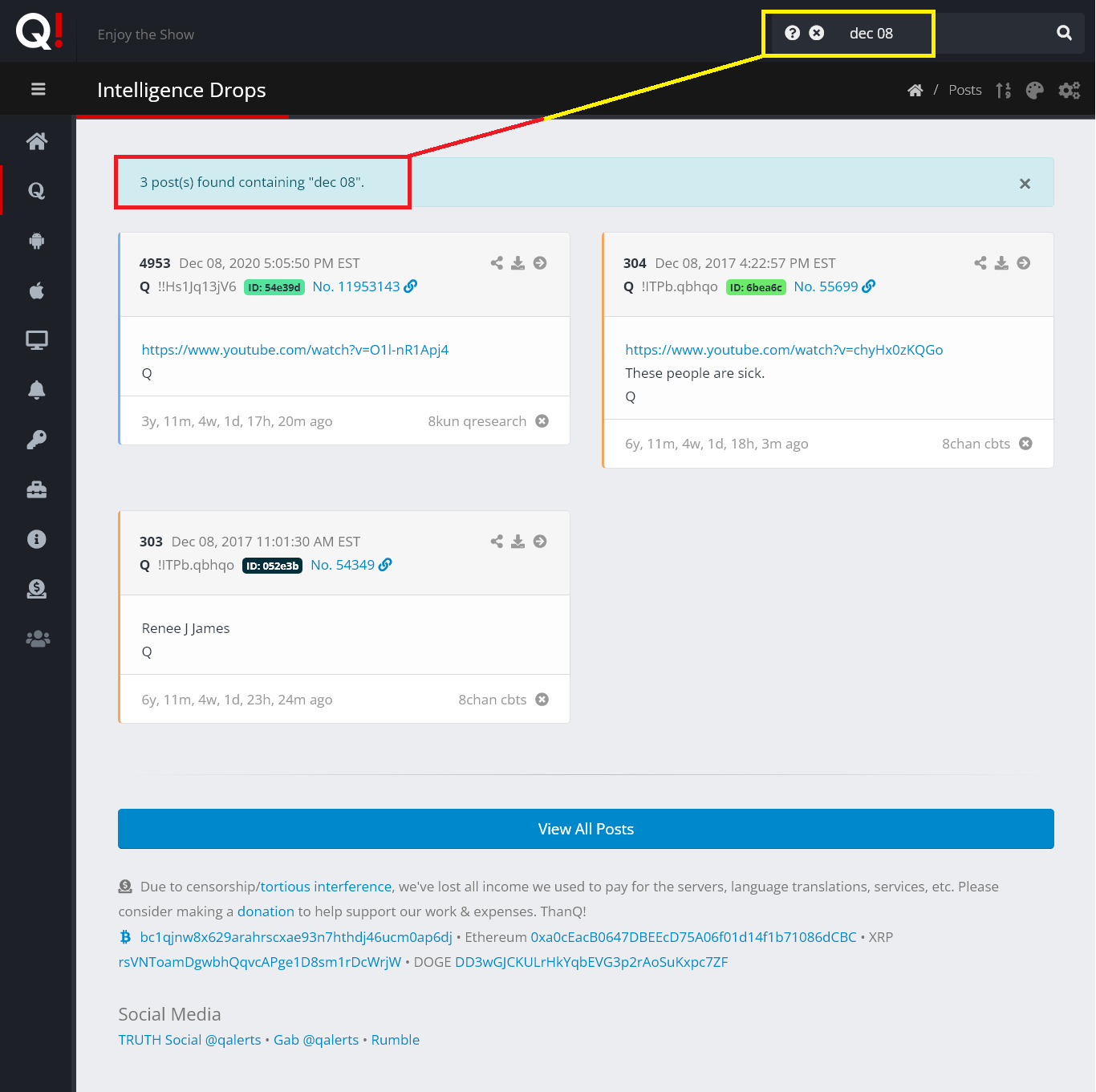Share post 304
The height and width of the screenshot is (1092, 1096).
pos(980,263)
